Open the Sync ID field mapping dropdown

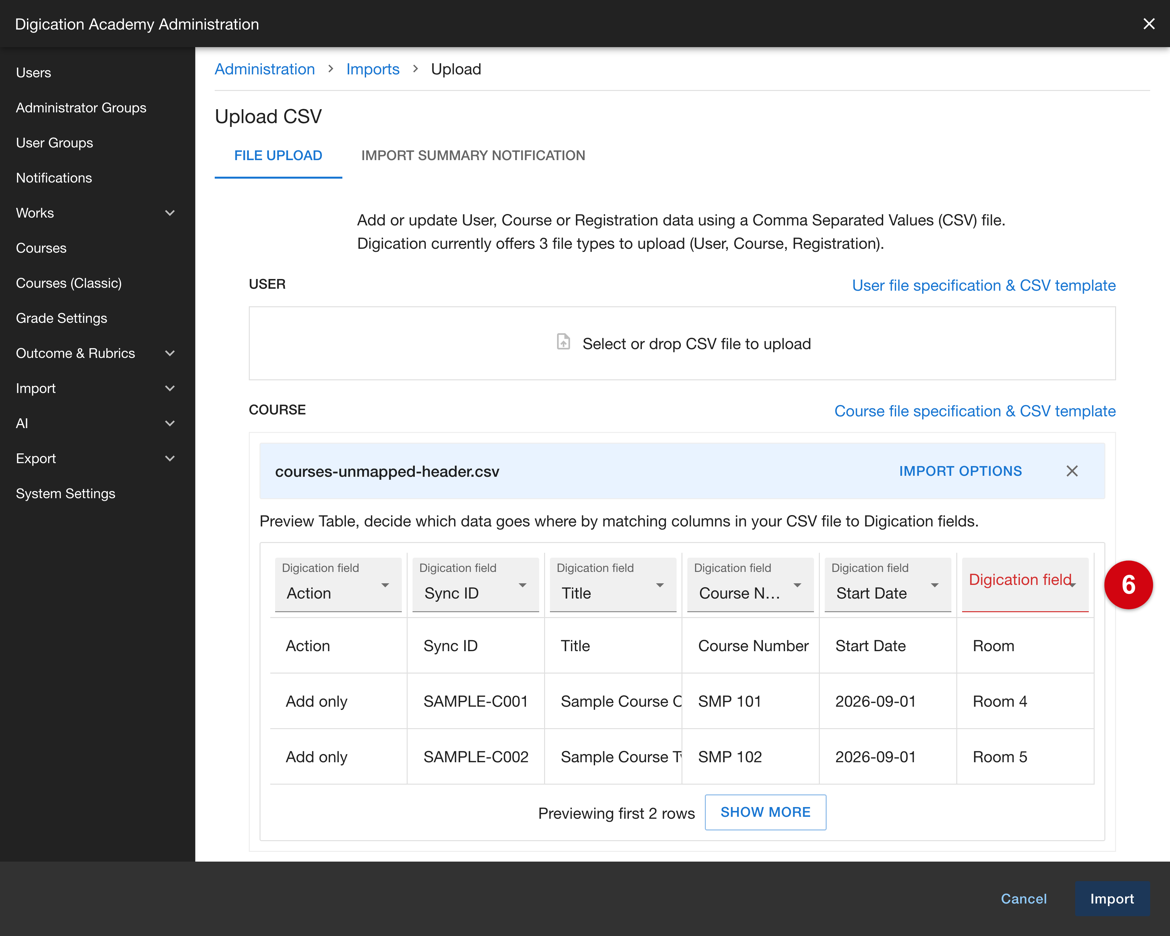(x=475, y=584)
